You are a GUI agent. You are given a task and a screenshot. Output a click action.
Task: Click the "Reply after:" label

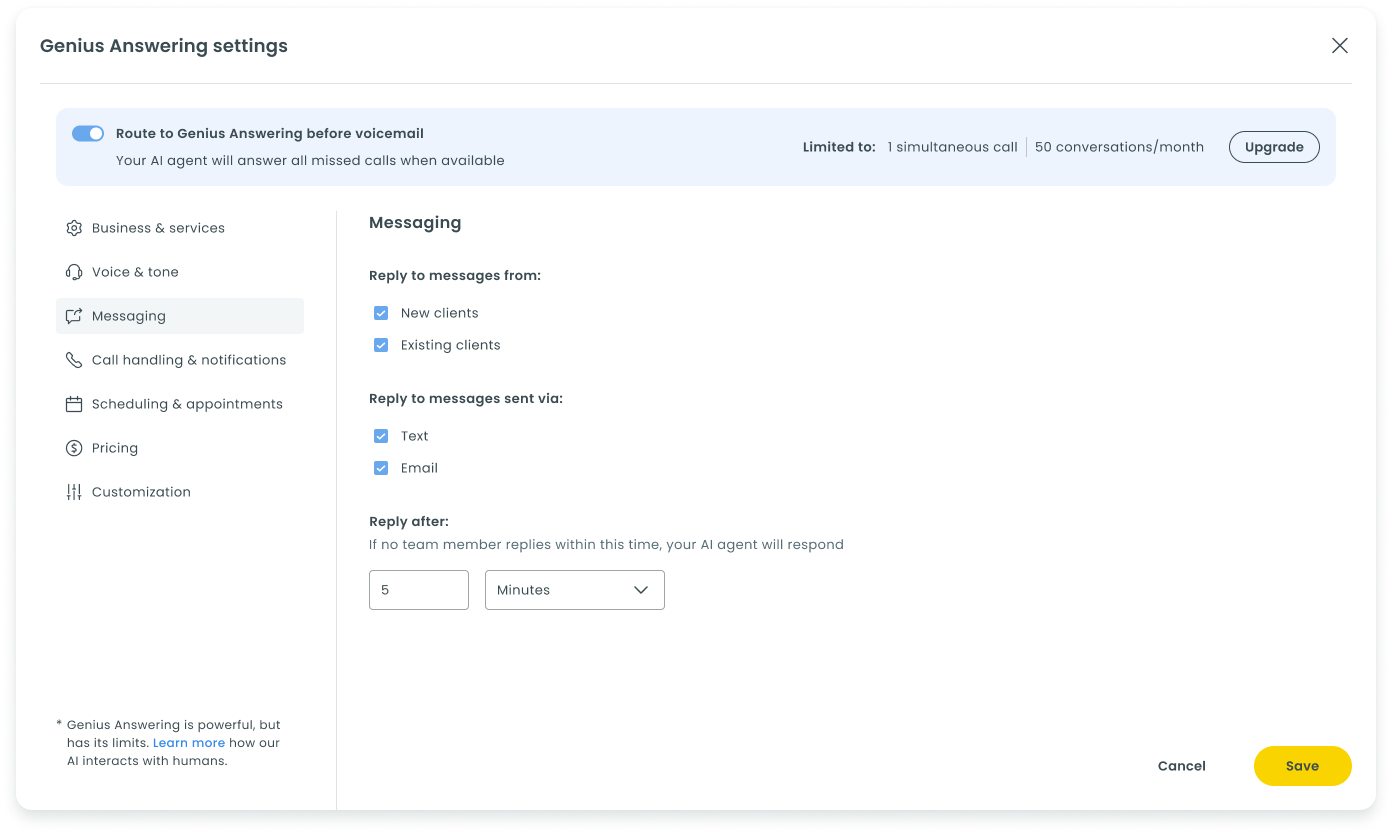pos(409,522)
